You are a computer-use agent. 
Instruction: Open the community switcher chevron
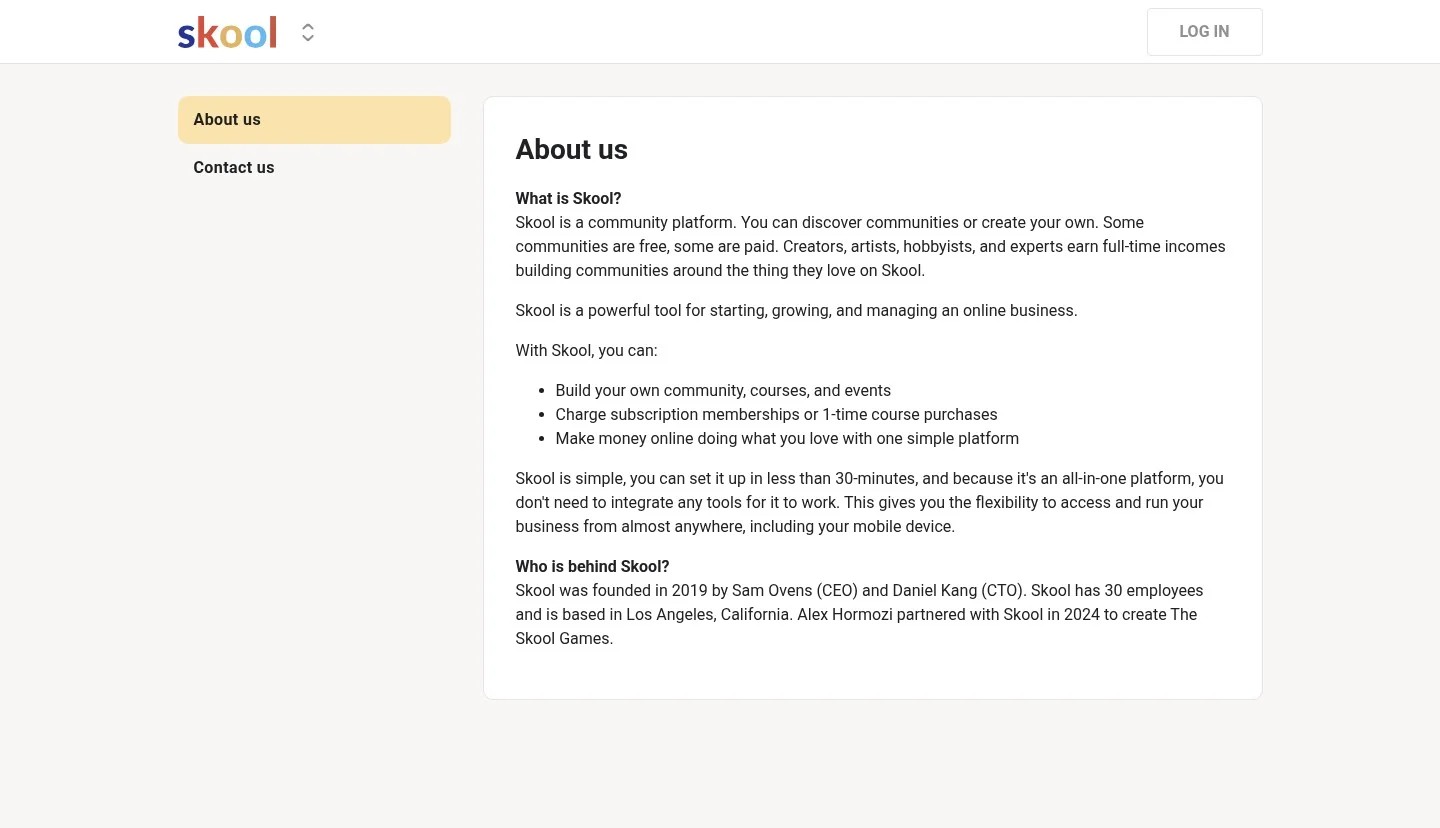click(x=308, y=33)
